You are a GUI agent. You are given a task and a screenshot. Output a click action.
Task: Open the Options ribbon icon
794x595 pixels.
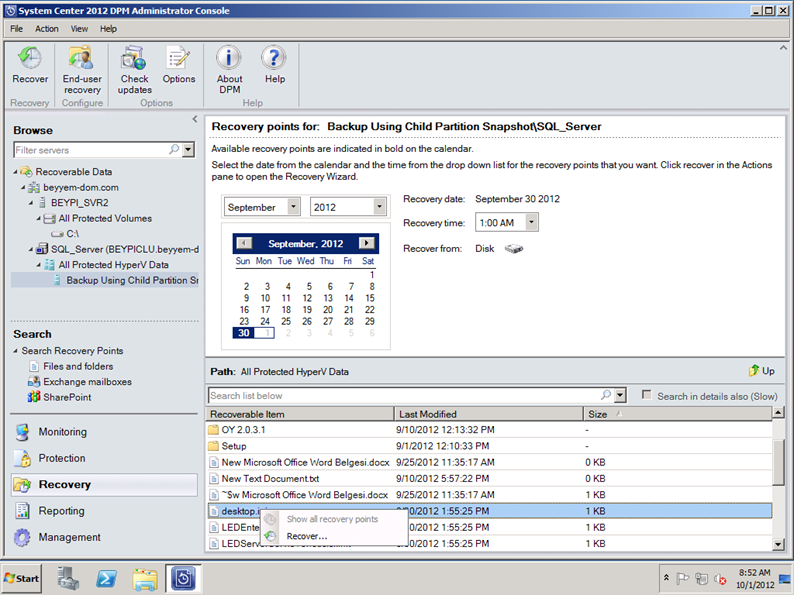179,64
